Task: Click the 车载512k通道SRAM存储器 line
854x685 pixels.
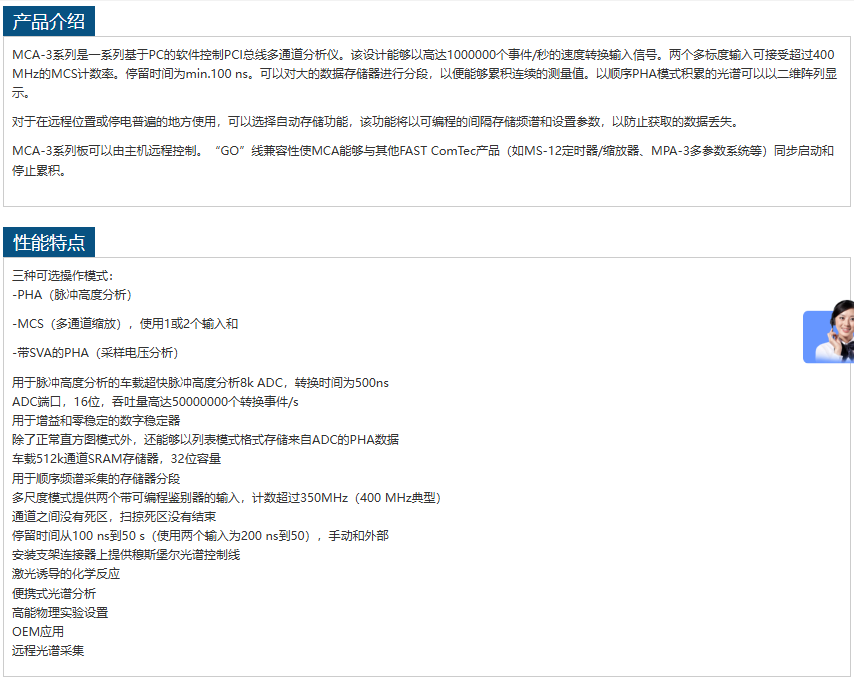Action: click(116, 459)
